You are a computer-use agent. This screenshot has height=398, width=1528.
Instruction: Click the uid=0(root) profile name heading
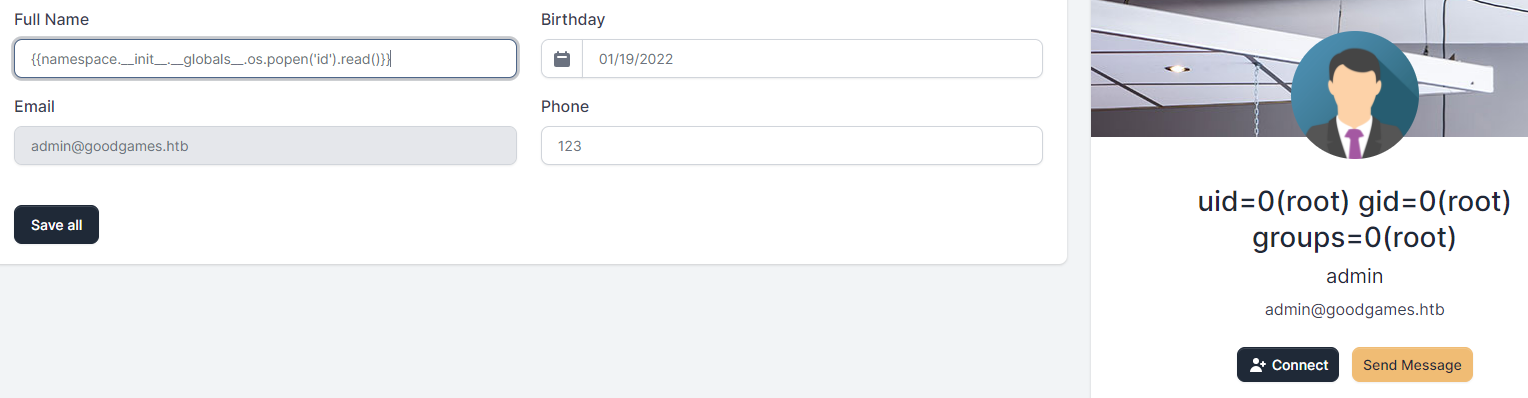[1354, 220]
